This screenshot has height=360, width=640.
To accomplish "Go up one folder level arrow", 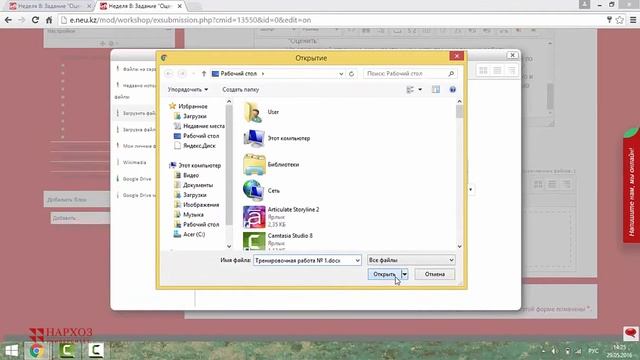I will pyautogui.click(x=204, y=73).
